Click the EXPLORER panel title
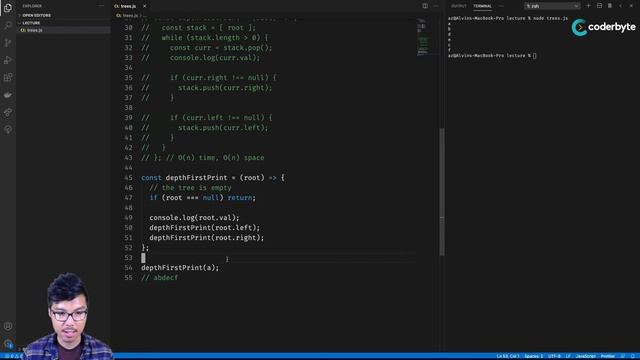This screenshot has width=640, height=360. [32, 6]
